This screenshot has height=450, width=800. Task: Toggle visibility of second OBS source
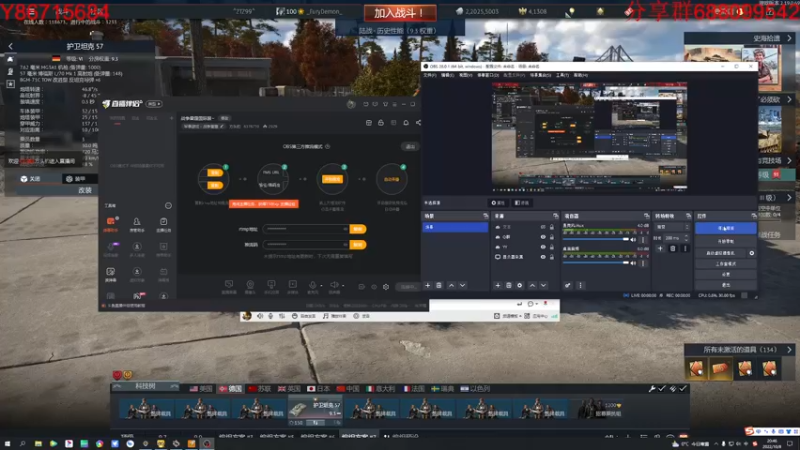click(x=543, y=237)
